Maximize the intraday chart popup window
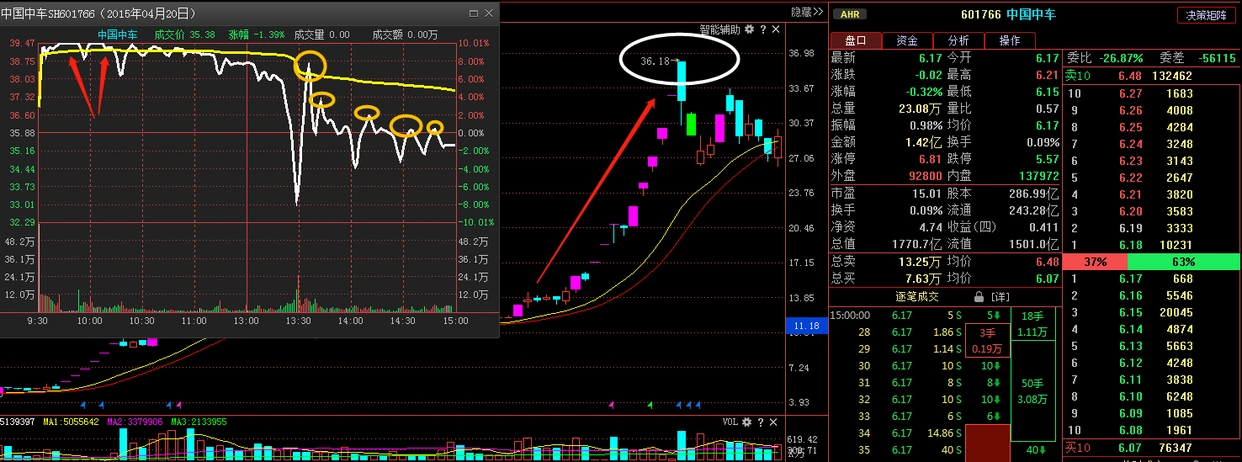Image resolution: width=1242 pixels, height=462 pixels. click(473, 13)
